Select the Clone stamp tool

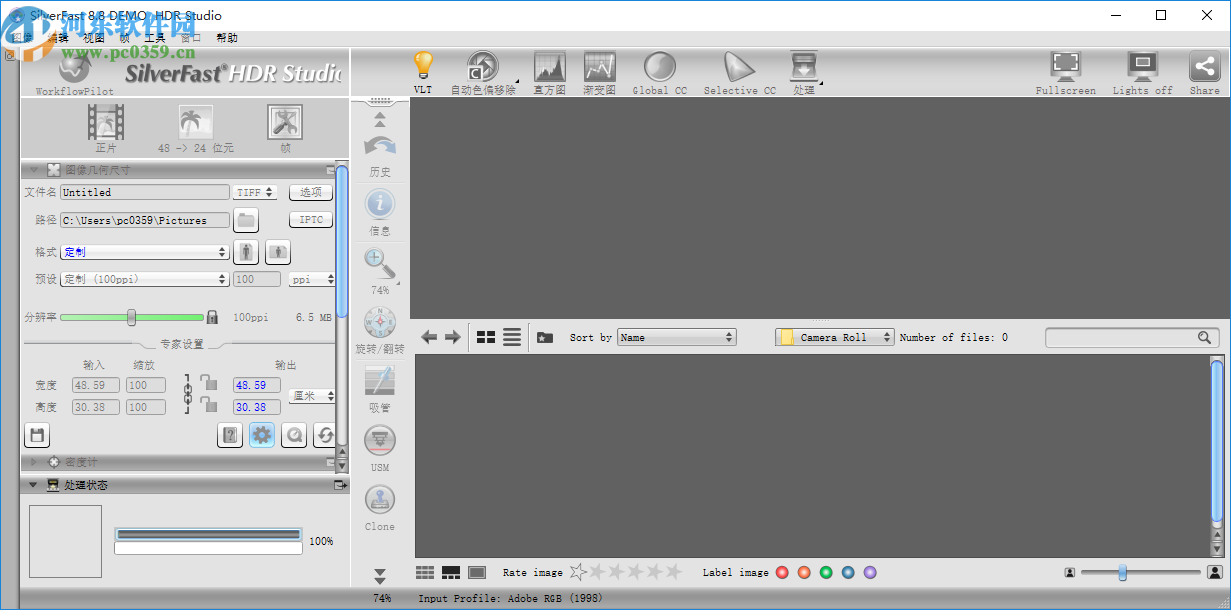pos(380,500)
